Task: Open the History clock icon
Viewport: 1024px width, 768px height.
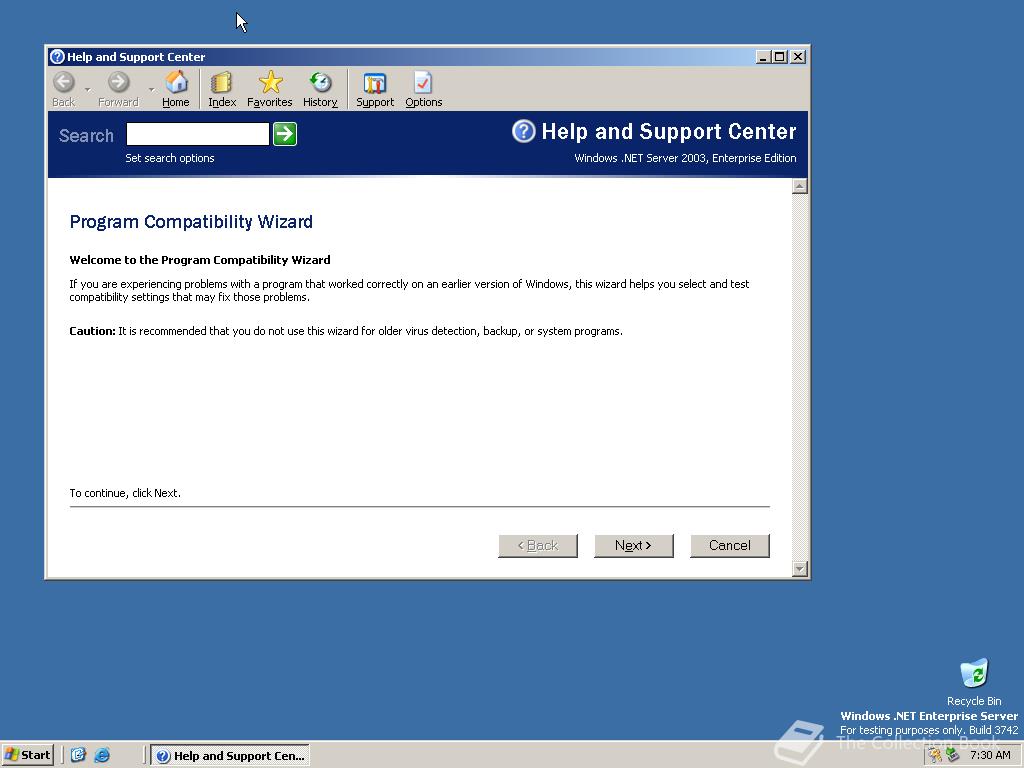Action: tap(320, 83)
